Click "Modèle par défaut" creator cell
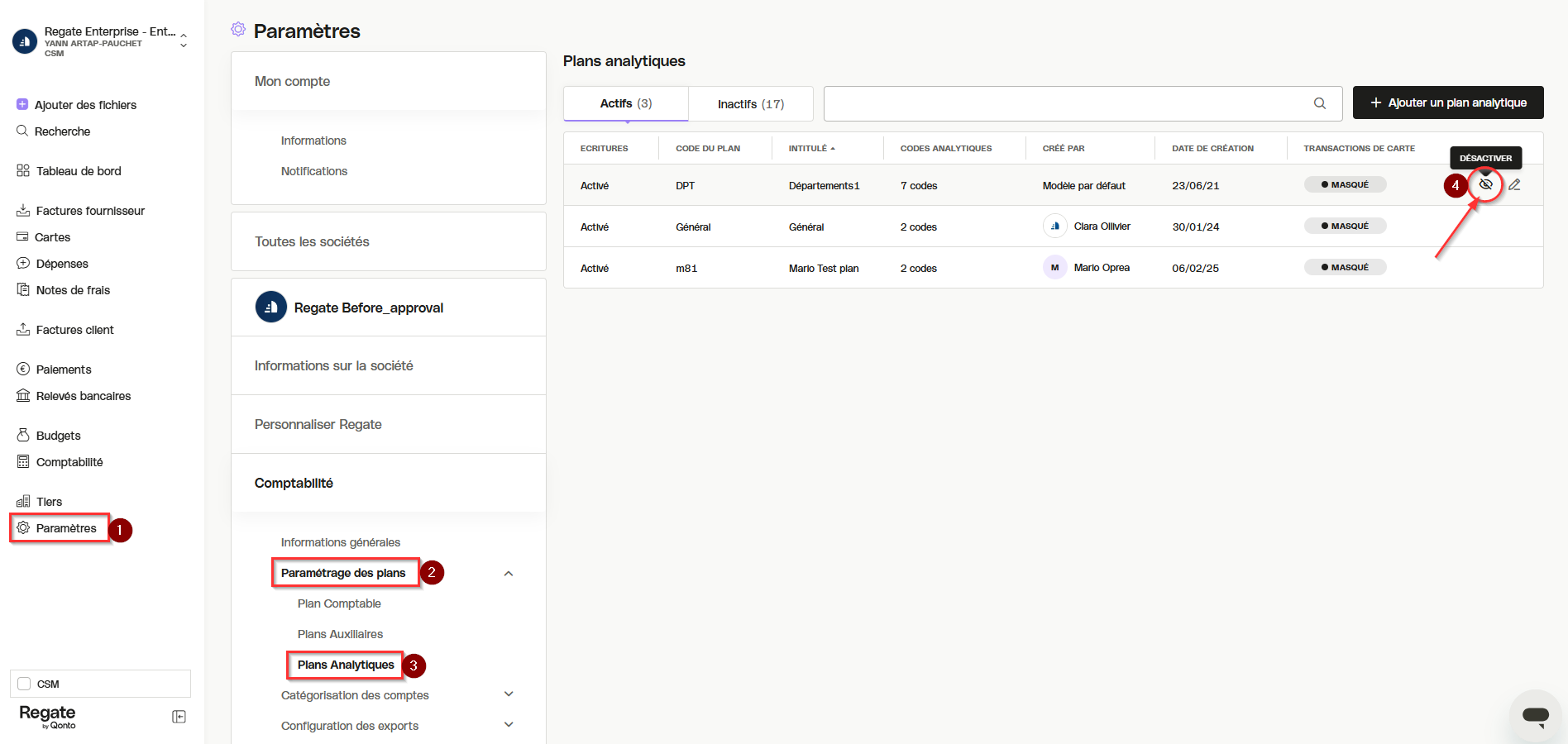The width and height of the screenshot is (1568, 744). tap(1084, 186)
